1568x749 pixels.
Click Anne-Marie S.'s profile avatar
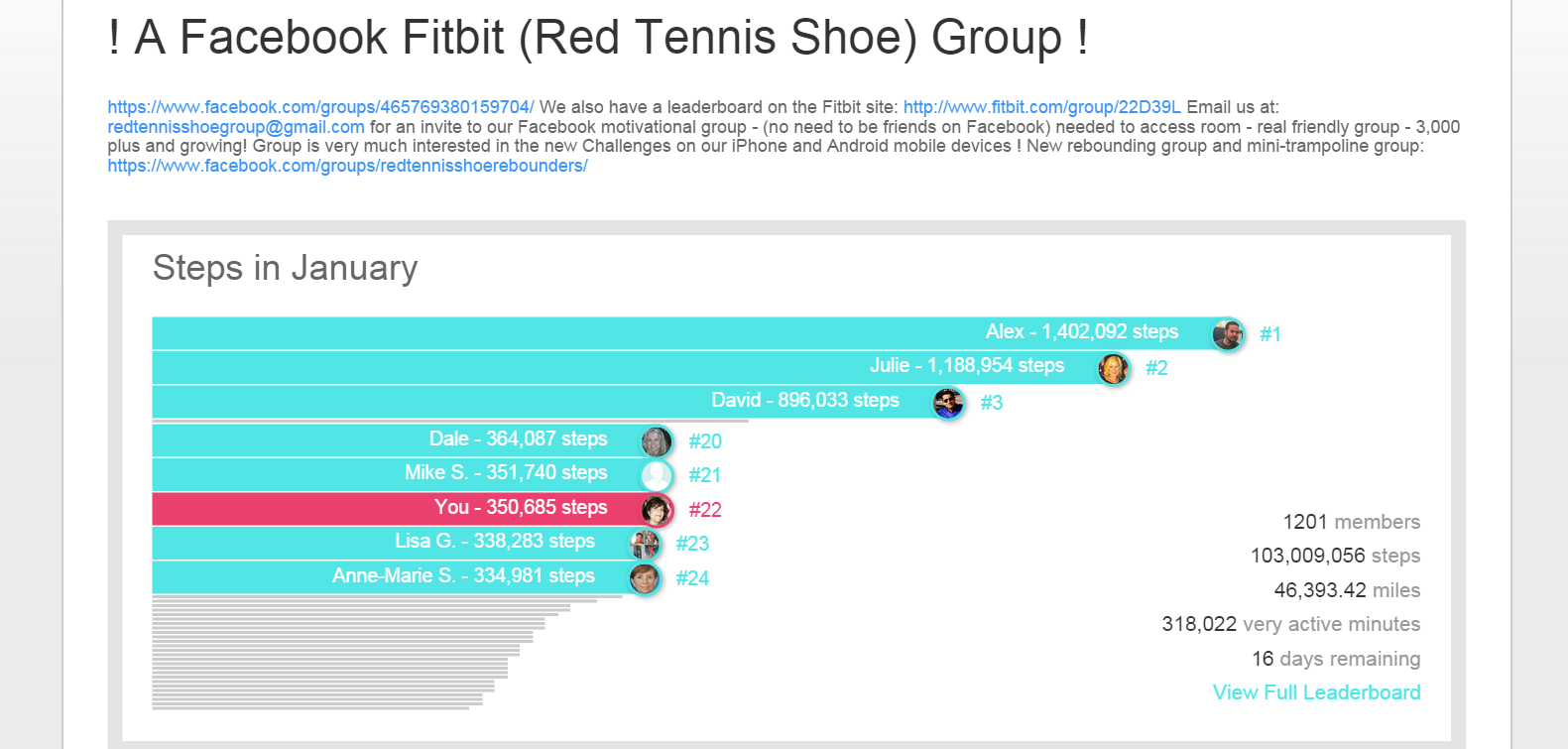(x=645, y=578)
